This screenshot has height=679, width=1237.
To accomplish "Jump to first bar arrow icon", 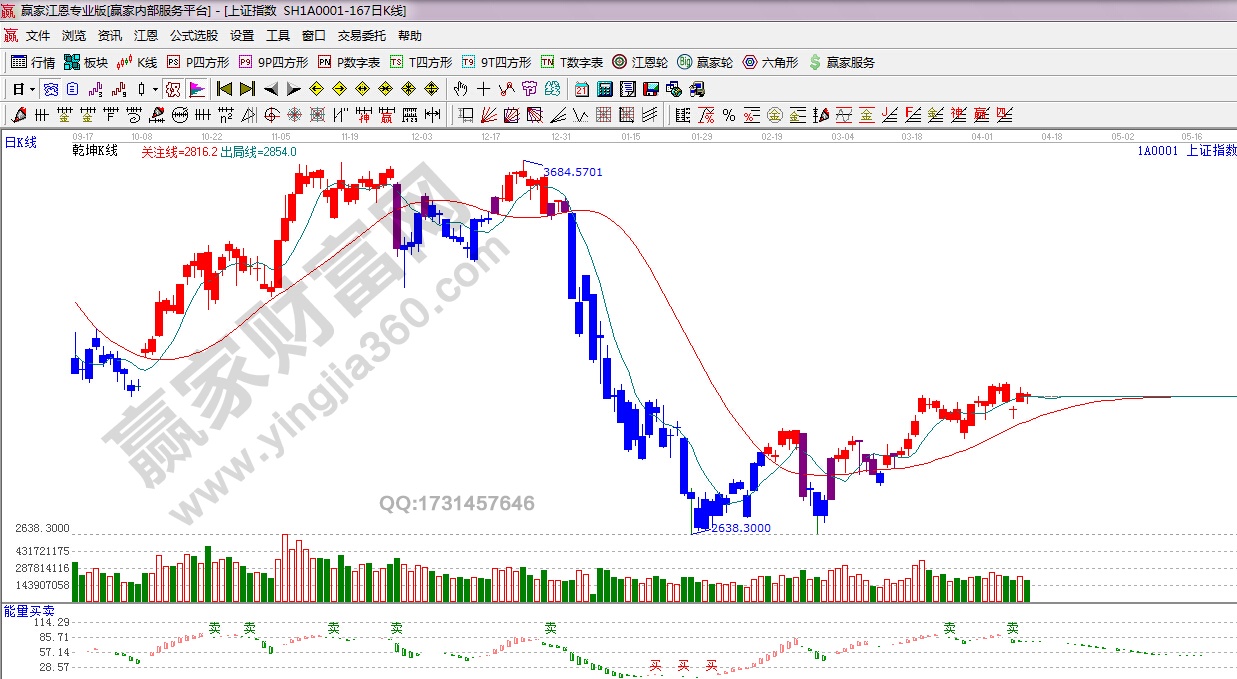I will point(225,89).
